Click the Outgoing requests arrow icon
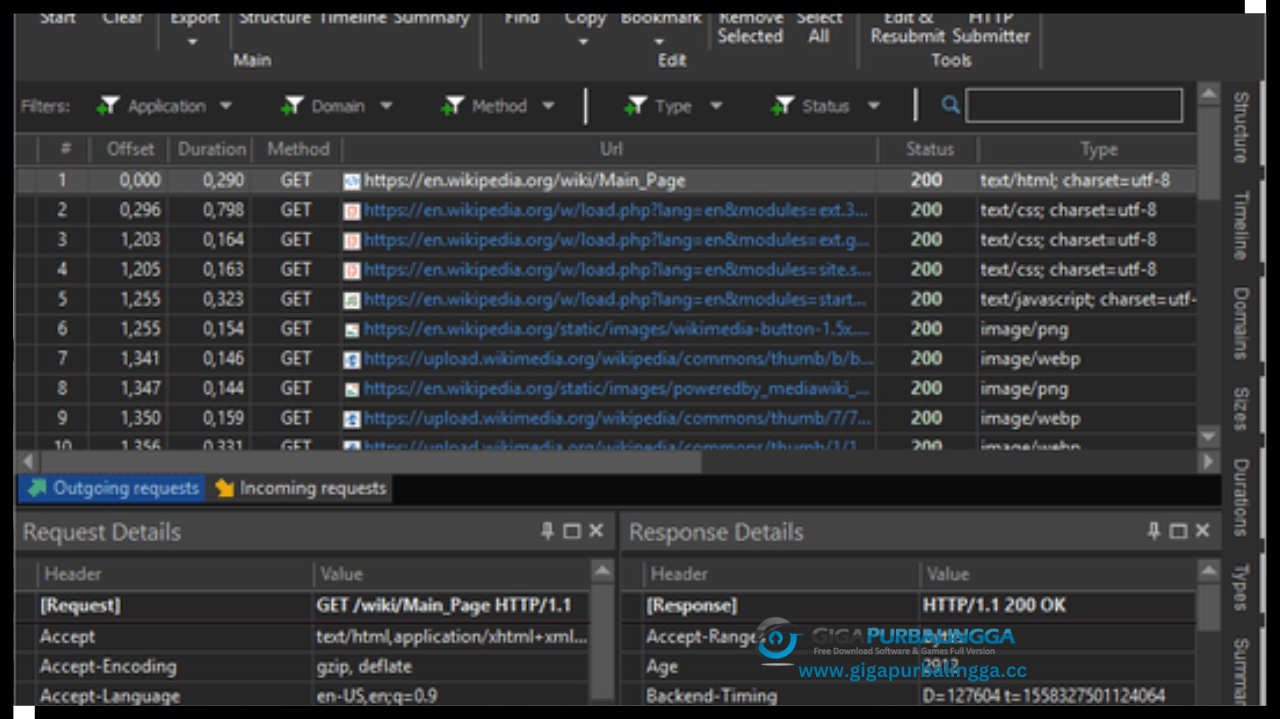 pos(37,488)
